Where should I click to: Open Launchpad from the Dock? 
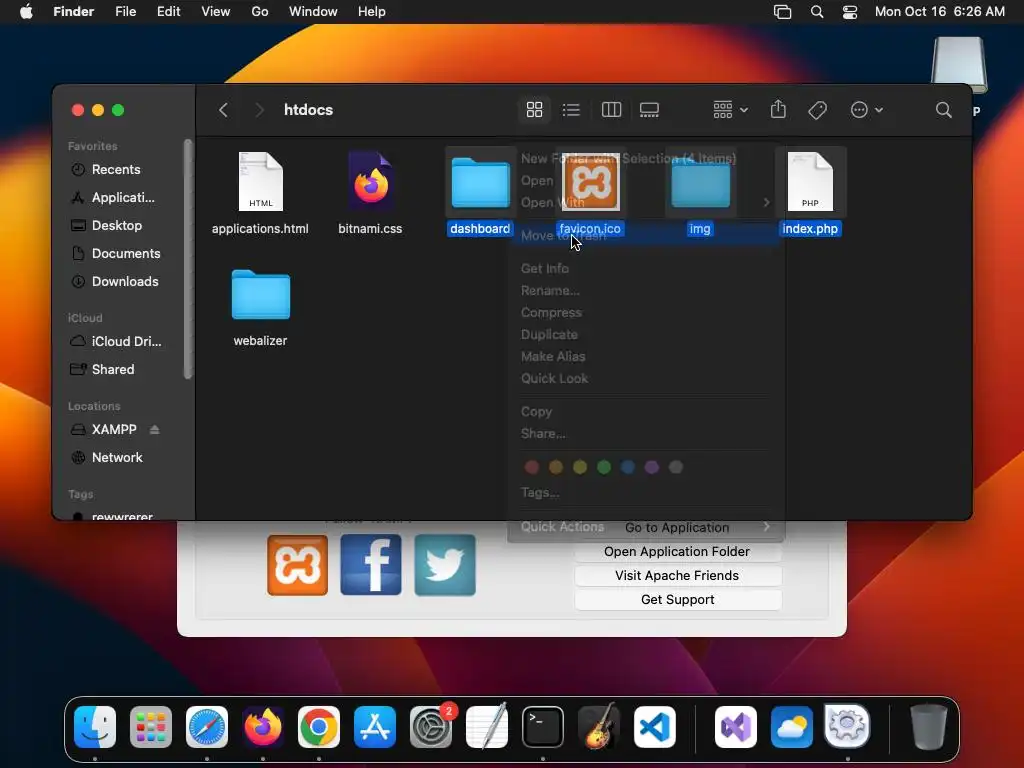click(x=151, y=726)
